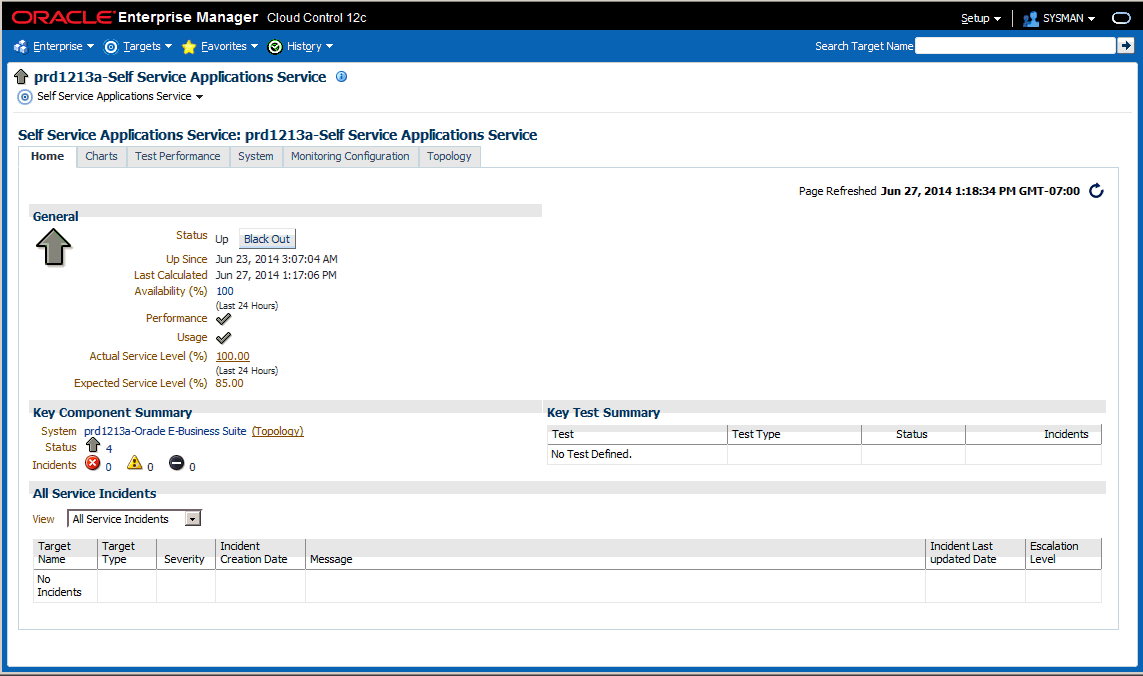Open the SYSMAN user menu
The height and width of the screenshot is (676, 1143).
point(1069,18)
